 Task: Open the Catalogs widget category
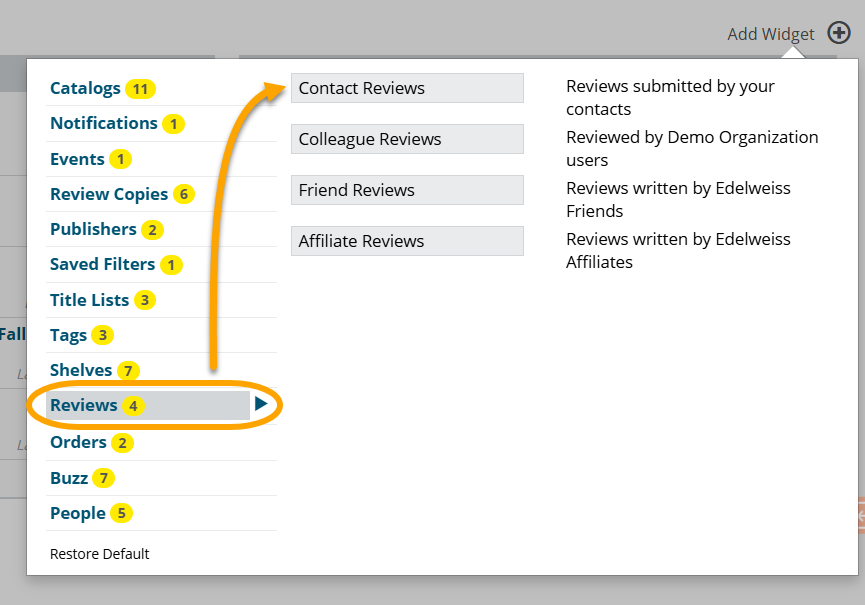[x=85, y=88]
